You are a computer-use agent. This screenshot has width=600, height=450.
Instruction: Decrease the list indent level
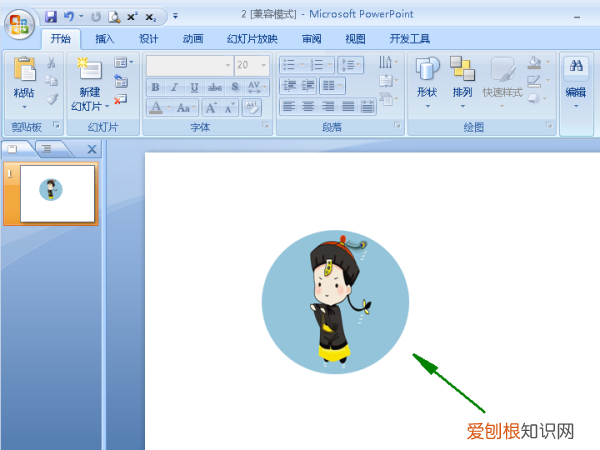point(289,86)
